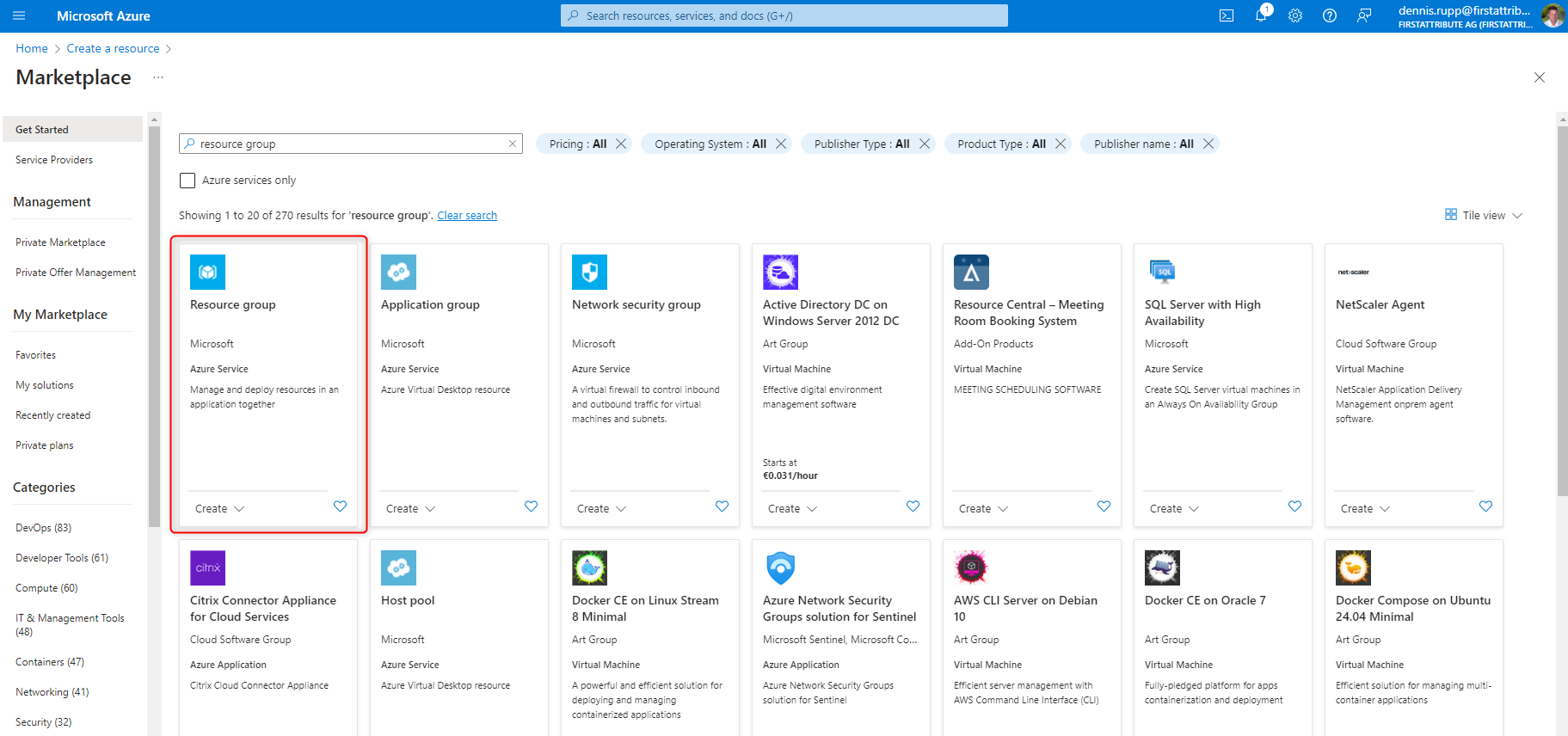Screen dimensions: 1568x736
Task: Click the Active Directory DC tile icon
Action: pyautogui.click(x=780, y=272)
